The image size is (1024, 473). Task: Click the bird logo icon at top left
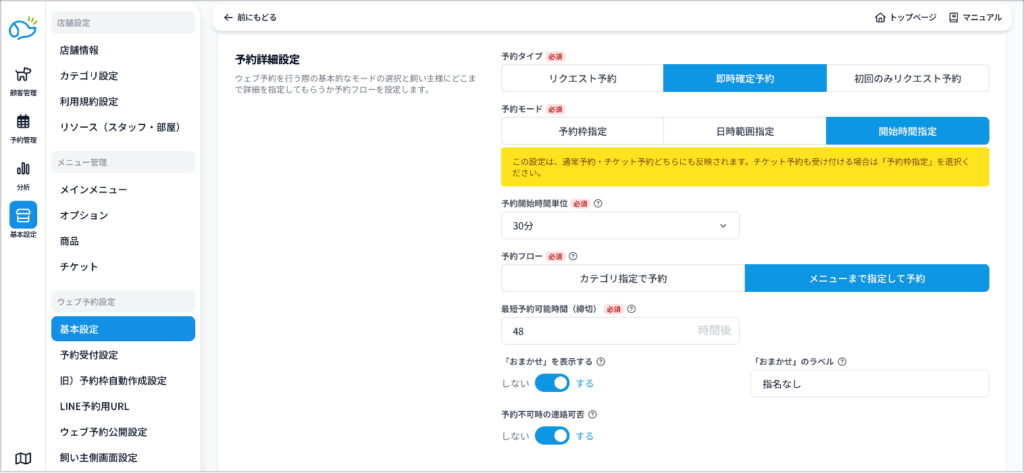pos(22,28)
